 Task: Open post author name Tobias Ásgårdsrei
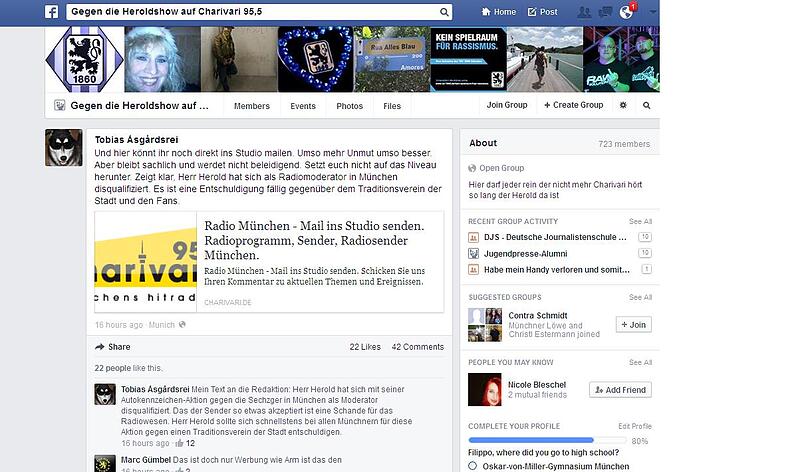[x=136, y=140]
